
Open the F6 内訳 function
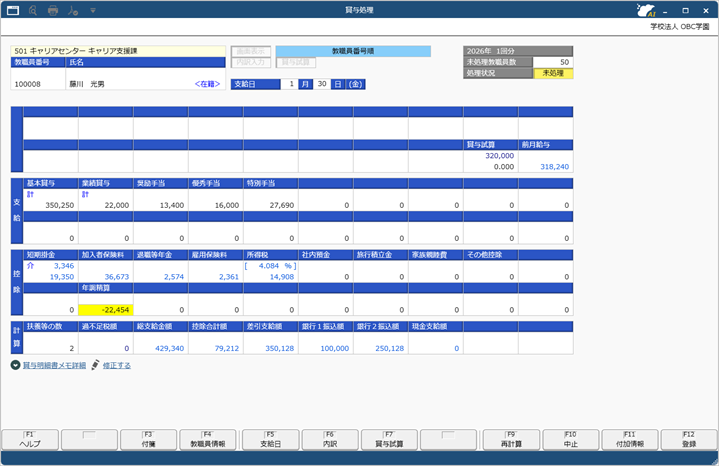click(x=329, y=438)
